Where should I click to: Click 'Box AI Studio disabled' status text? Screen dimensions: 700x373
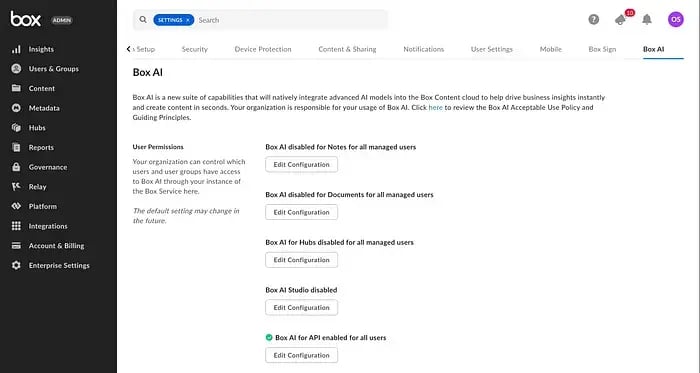point(301,290)
